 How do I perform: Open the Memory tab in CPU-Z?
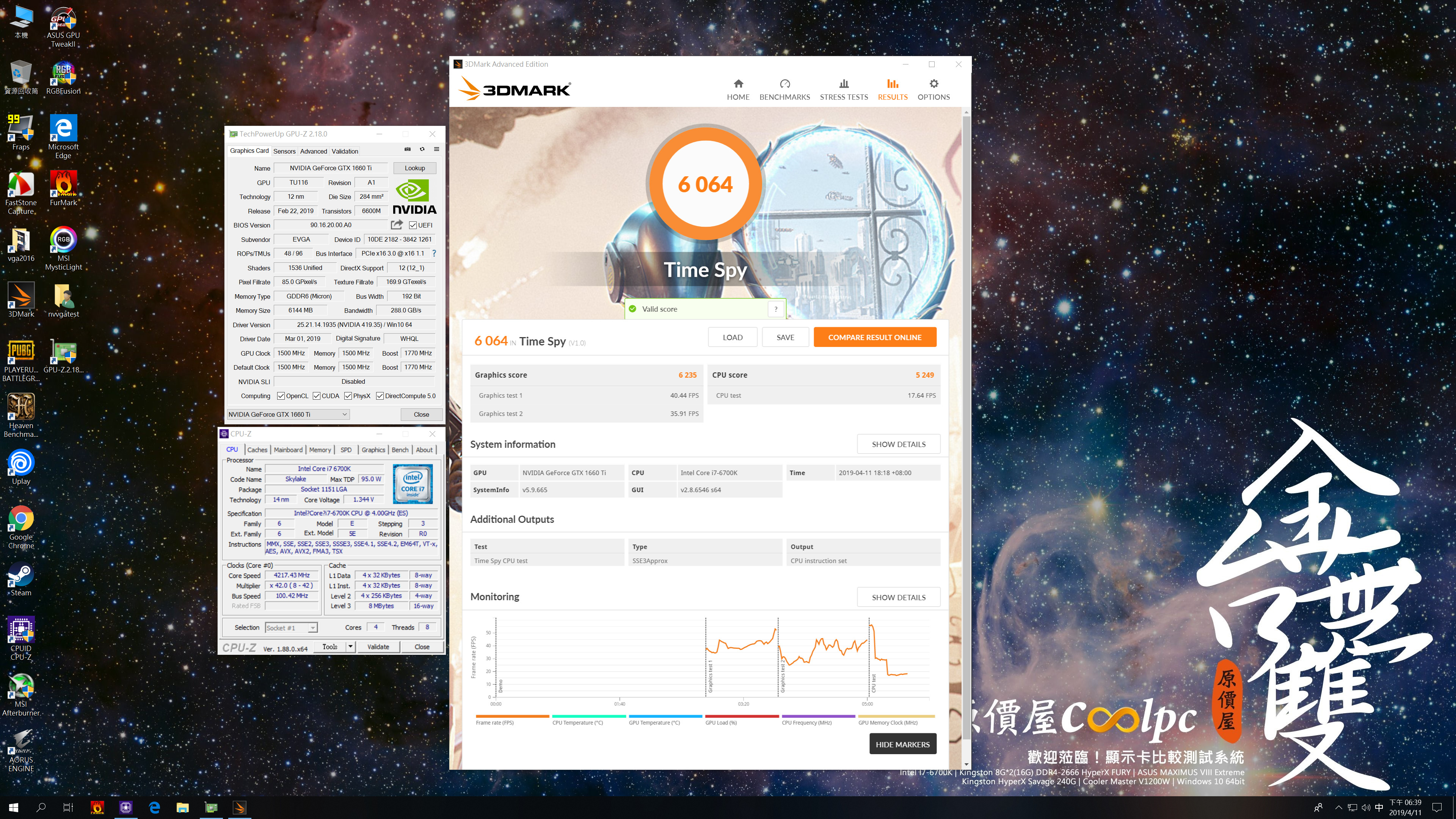point(320,450)
